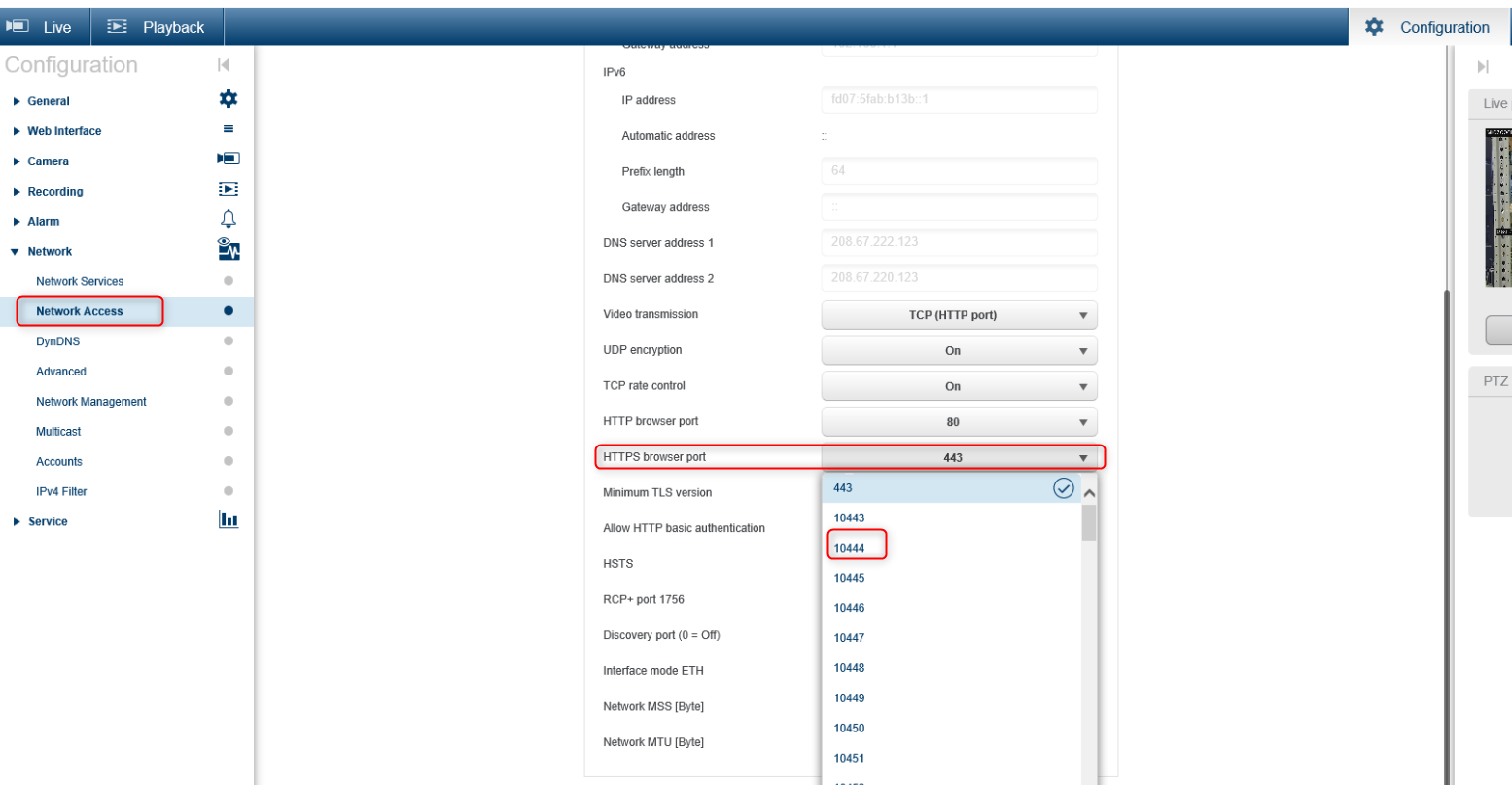Open the Network Services page
The height and width of the screenshot is (785, 1512).
pyautogui.click(x=80, y=282)
